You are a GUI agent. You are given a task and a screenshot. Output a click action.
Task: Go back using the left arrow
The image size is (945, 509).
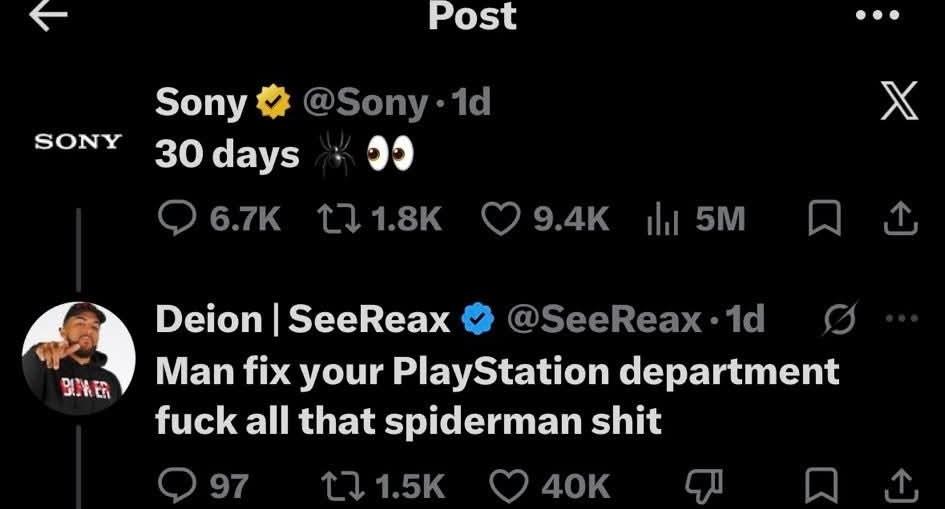pyautogui.click(x=48, y=15)
